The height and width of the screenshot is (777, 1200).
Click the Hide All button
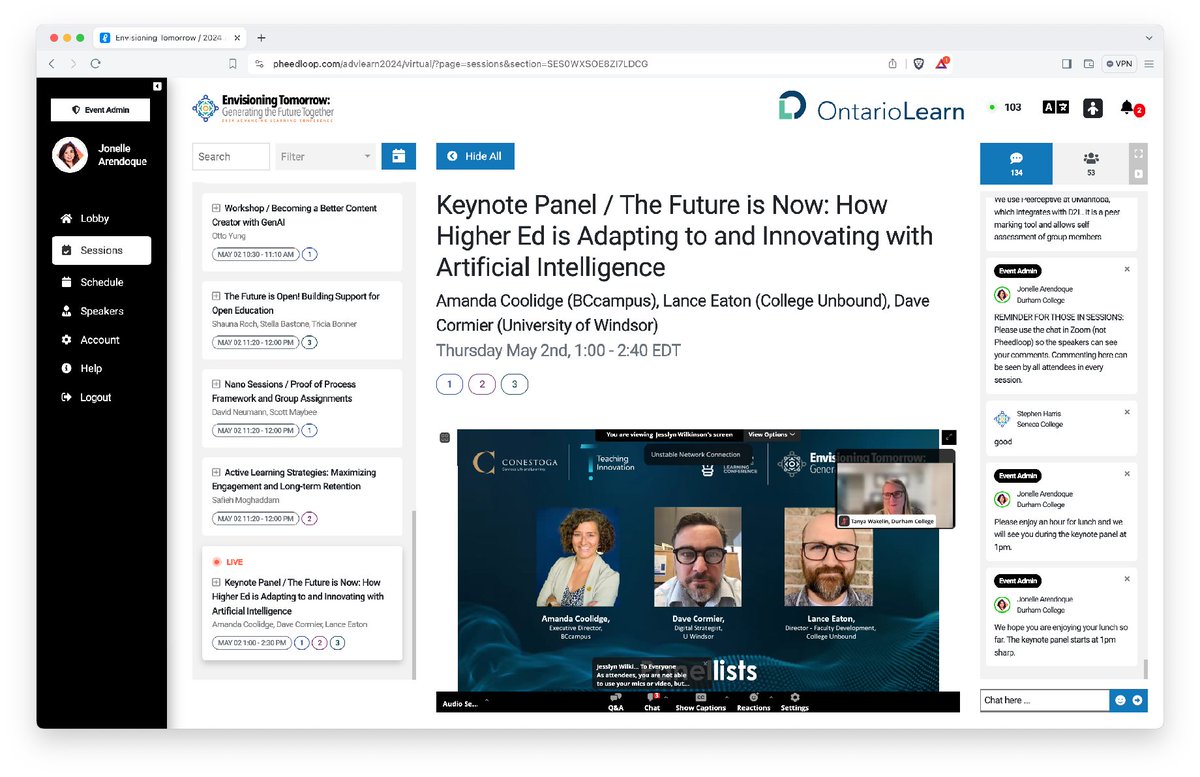475,156
